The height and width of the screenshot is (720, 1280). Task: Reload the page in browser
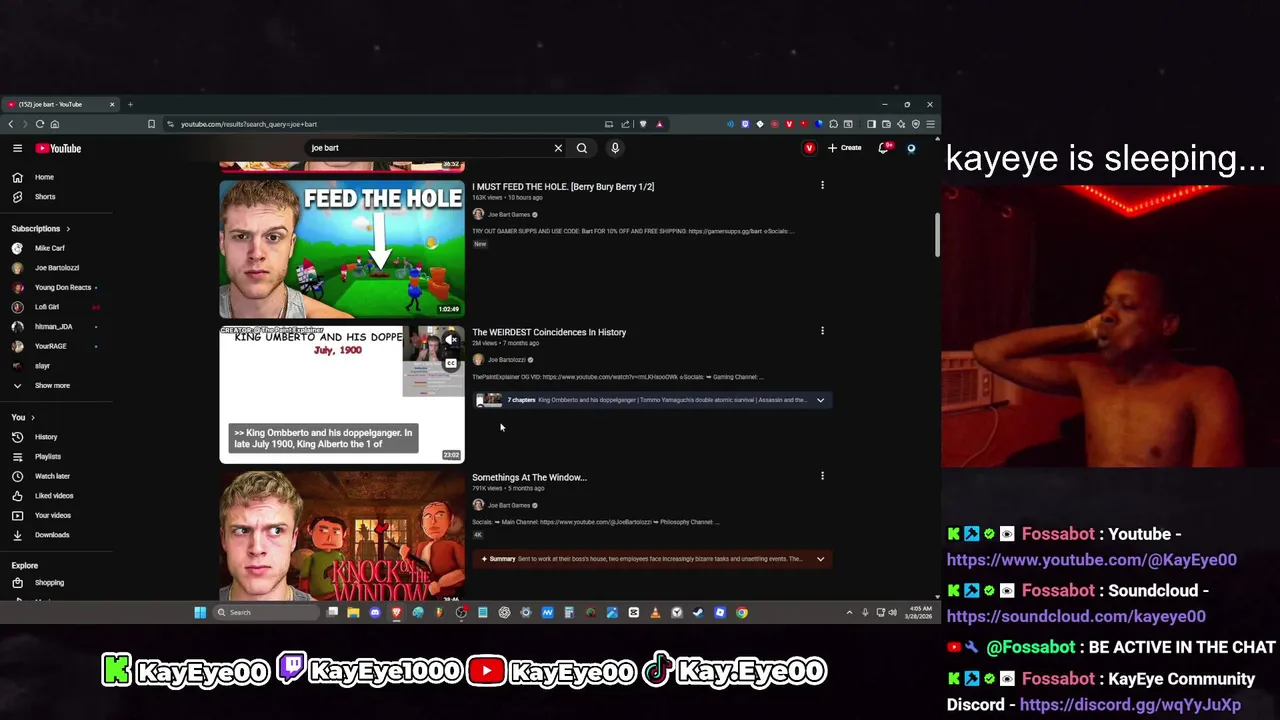point(40,124)
